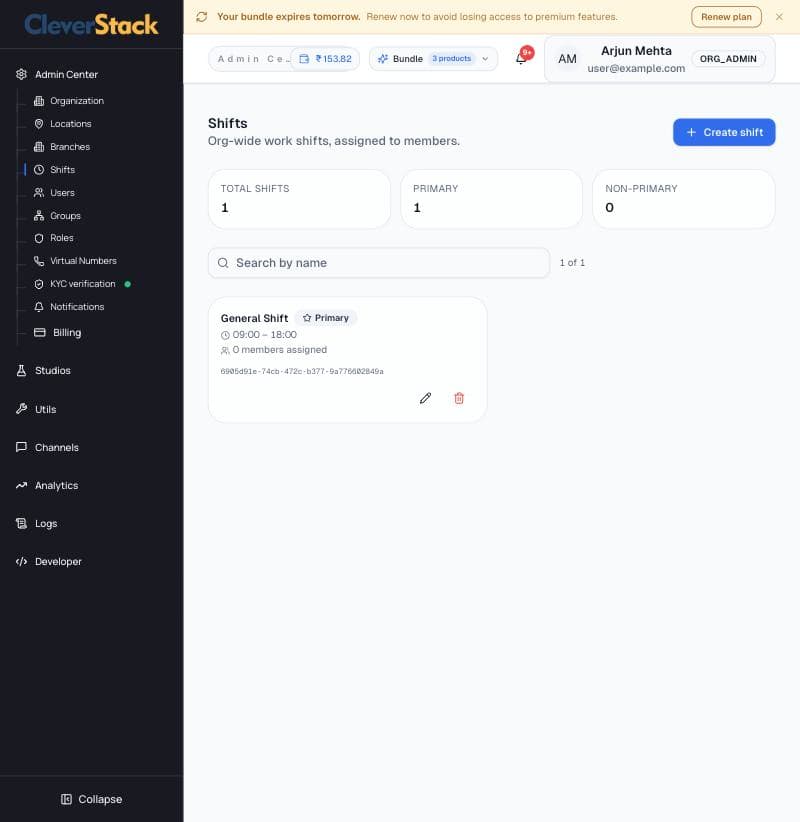Click the shift ID 6905d91e-74cb-472c-b377-9a776602849a

tap(302, 371)
